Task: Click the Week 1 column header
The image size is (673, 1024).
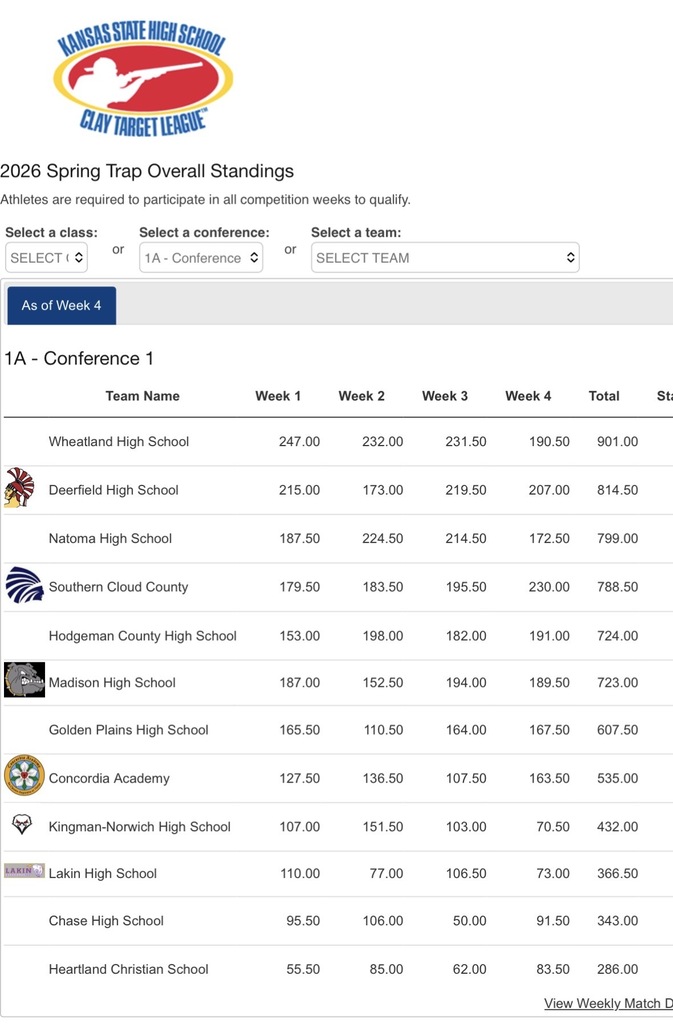Action: tap(278, 396)
